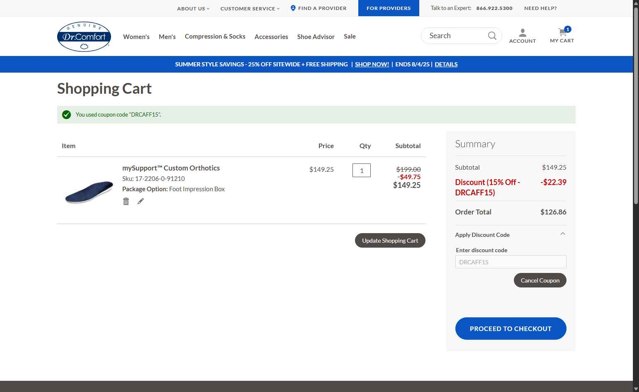Click the Qty quantity field

click(x=361, y=170)
